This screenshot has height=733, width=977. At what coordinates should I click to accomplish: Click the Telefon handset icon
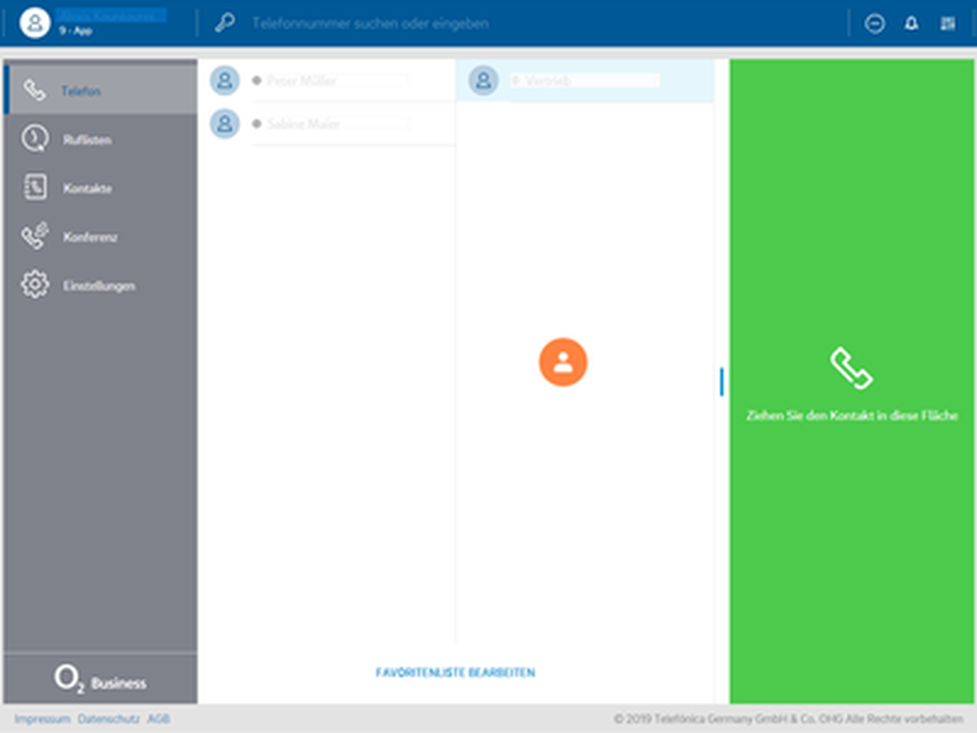pyautogui.click(x=35, y=90)
